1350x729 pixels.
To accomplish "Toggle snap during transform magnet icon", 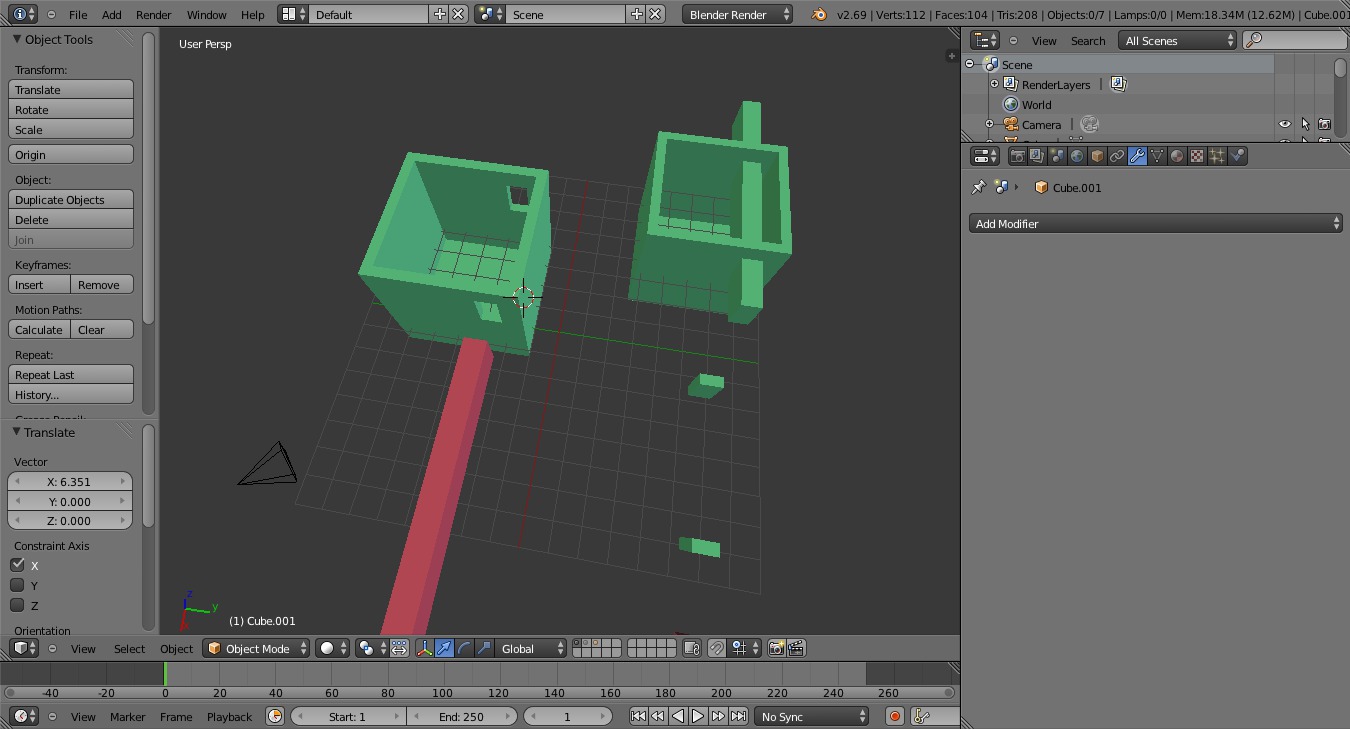I will [x=716, y=648].
